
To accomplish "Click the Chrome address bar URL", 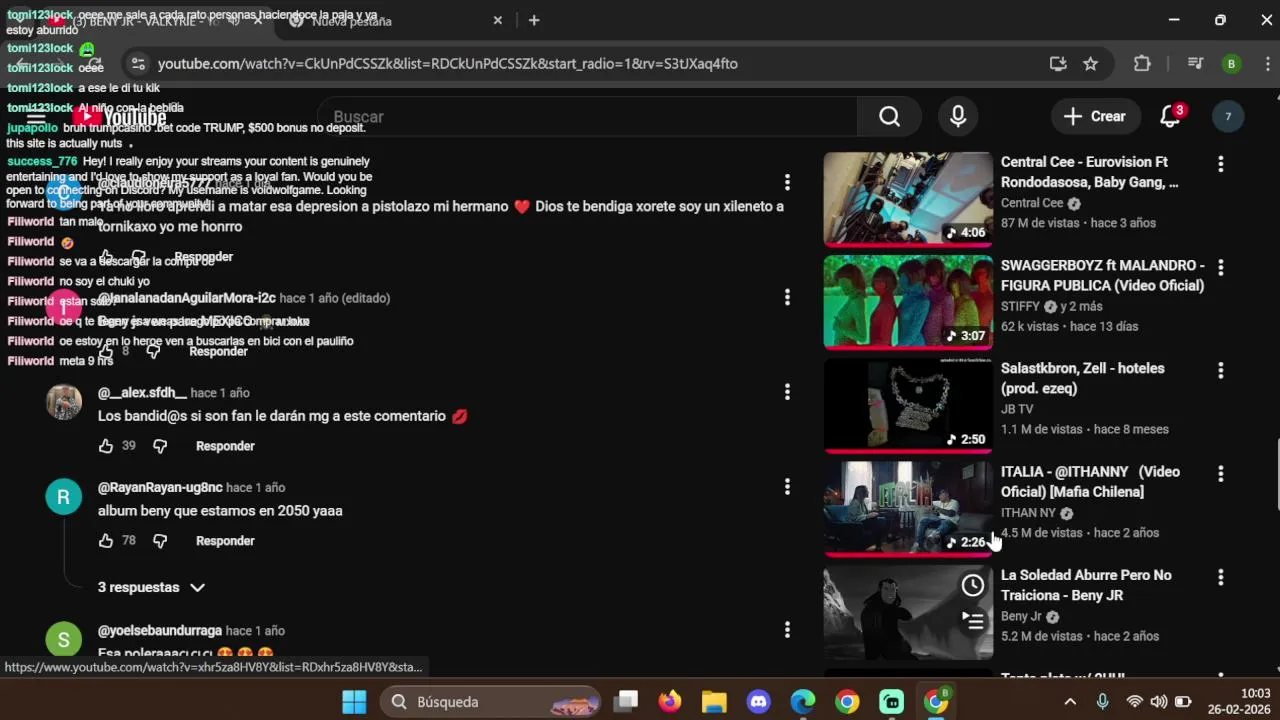I will tap(447, 64).
